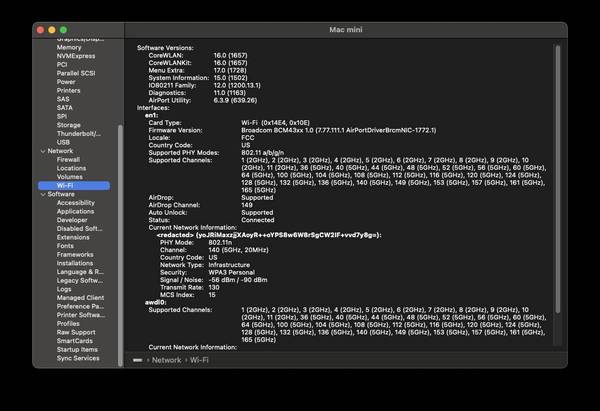600x411 pixels.
Task: Open Volumes under Network
Action: [x=70, y=177]
